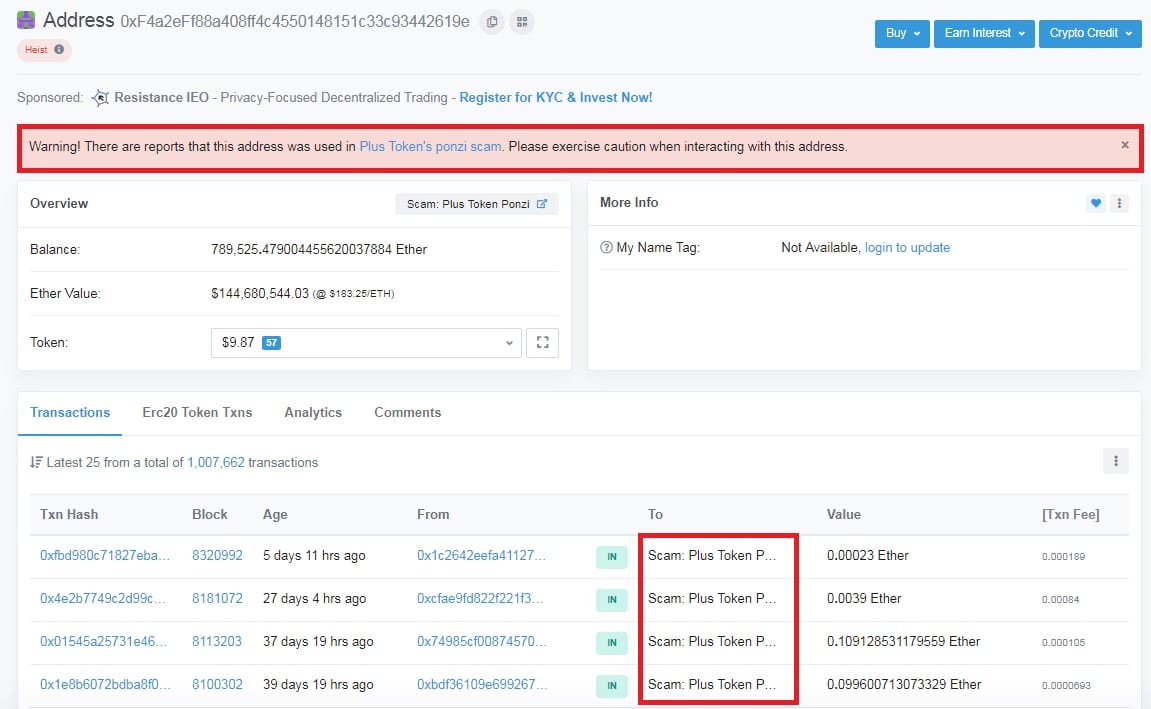Select the 0.0039 Ether value cell
Image resolution: width=1151 pixels, height=709 pixels.
(864, 598)
